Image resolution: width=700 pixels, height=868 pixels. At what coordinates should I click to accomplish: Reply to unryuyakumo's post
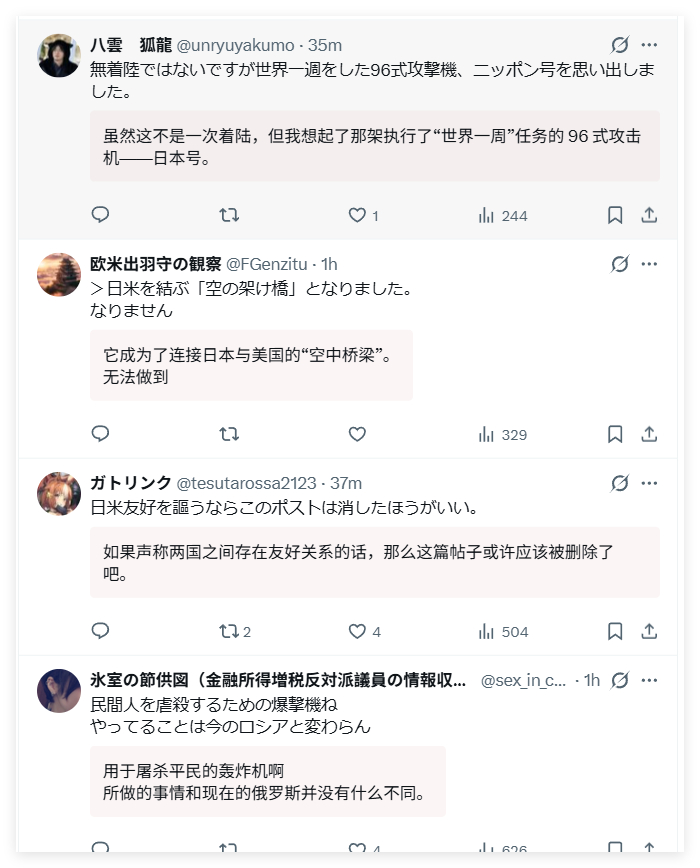[x=100, y=215]
